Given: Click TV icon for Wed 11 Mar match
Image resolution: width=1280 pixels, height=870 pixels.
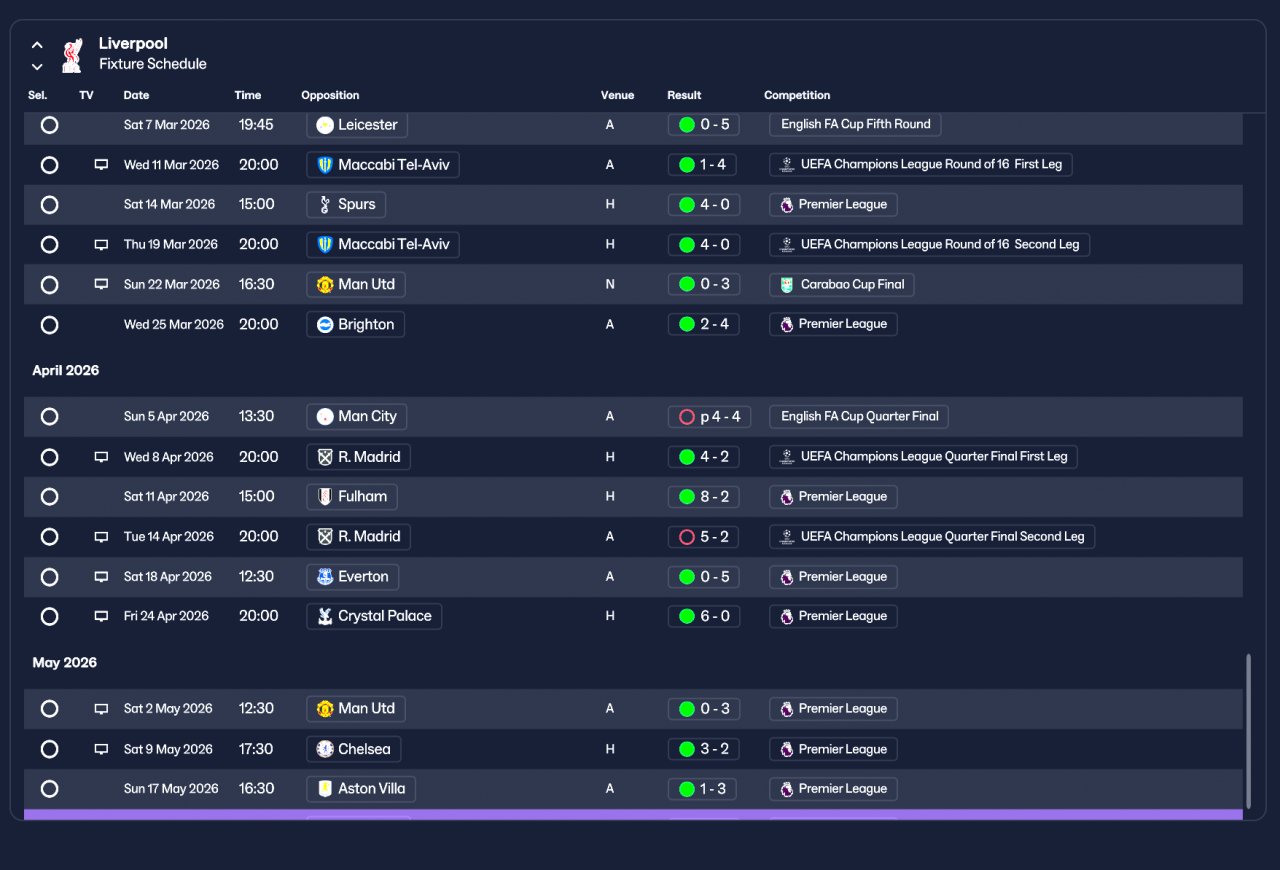Looking at the screenshot, I should pos(101,165).
